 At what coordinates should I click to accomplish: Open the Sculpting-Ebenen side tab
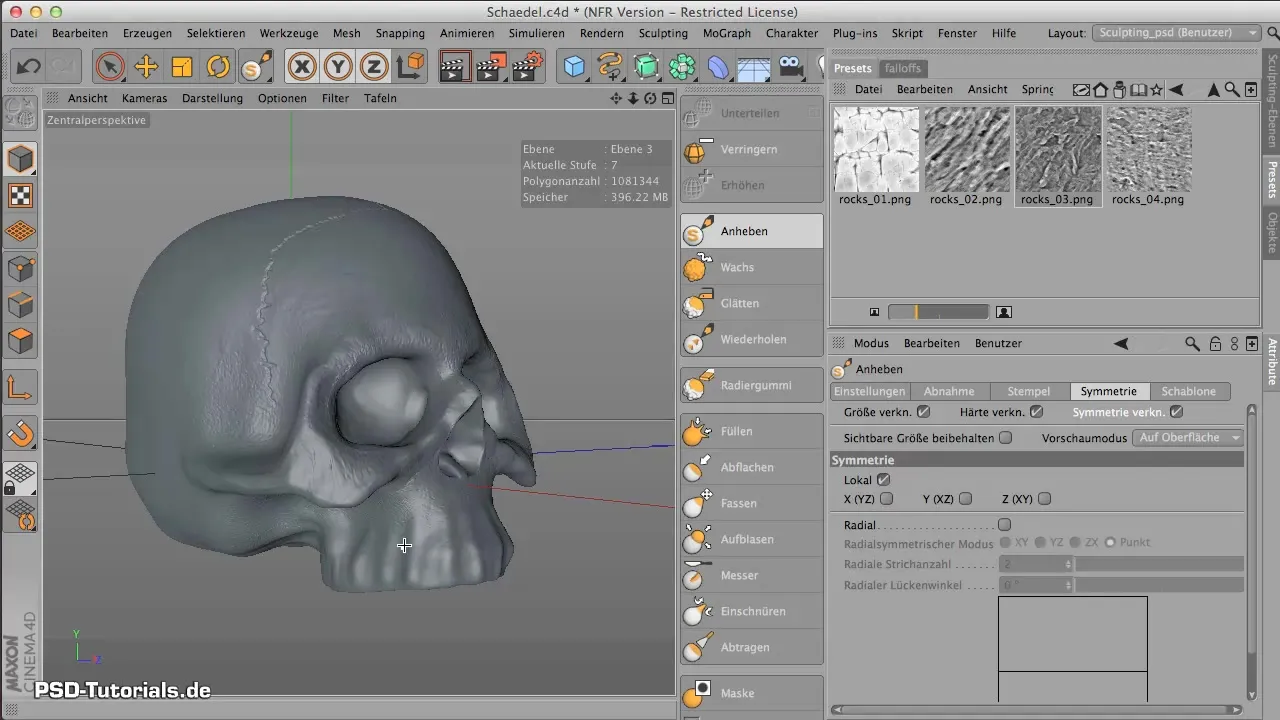point(1272,100)
